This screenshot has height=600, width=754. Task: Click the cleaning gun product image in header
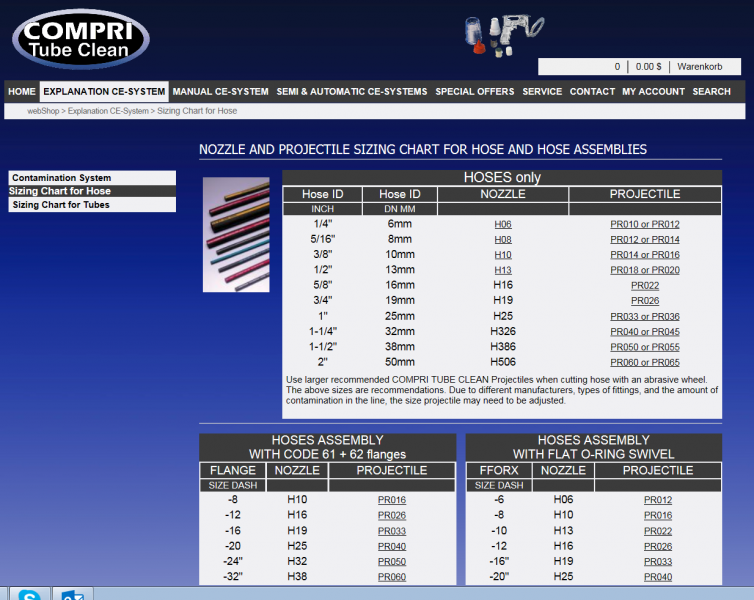505,35
